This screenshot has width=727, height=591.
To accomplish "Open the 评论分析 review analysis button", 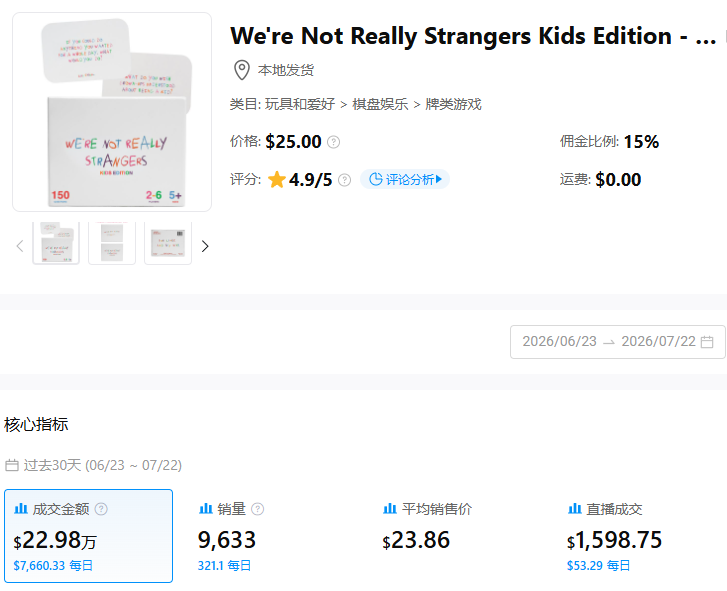I will tap(405, 179).
